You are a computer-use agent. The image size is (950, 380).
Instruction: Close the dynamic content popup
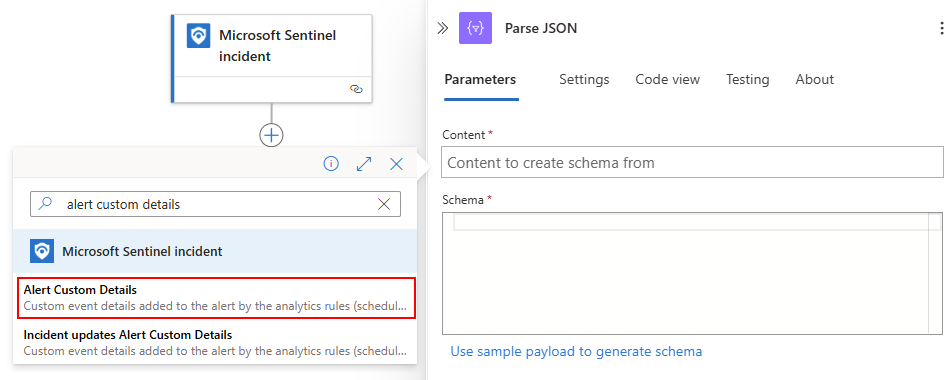(x=397, y=164)
